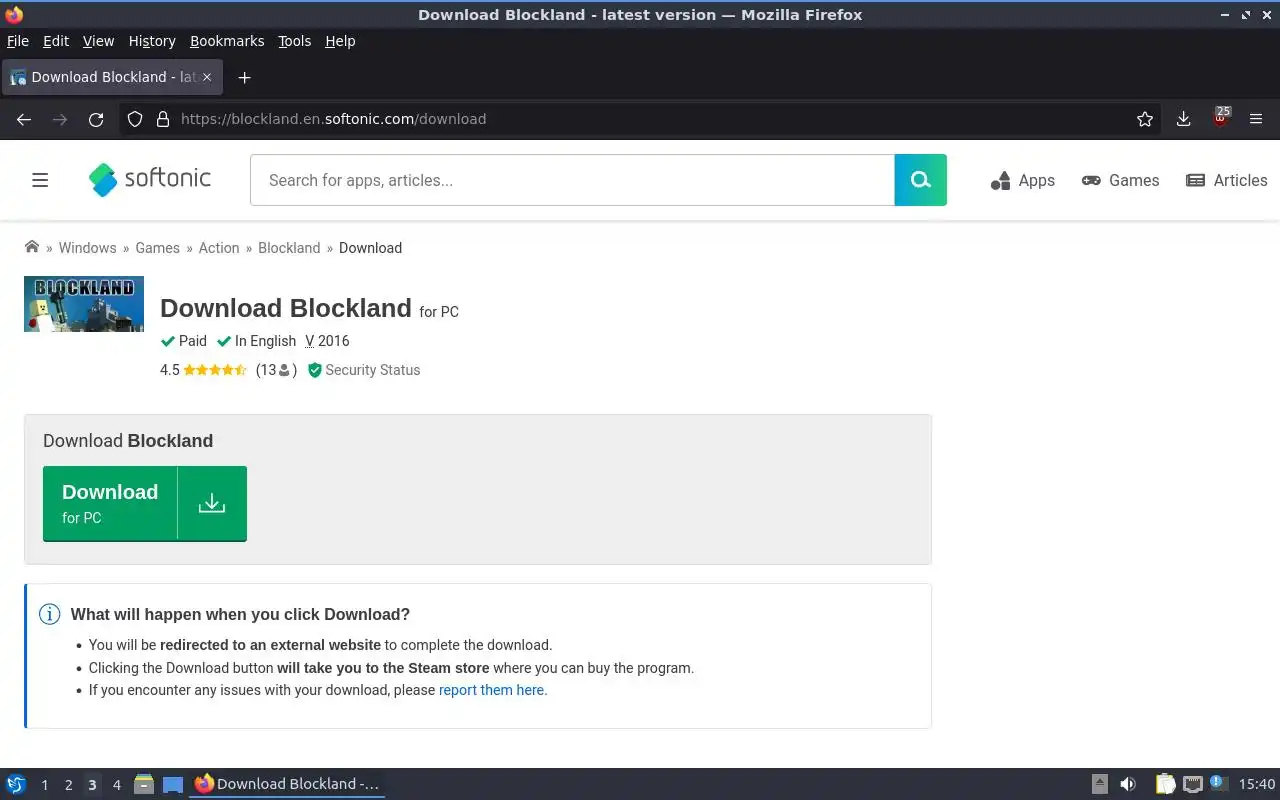Open the History menu
This screenshot has height=800, width=1280.
click(152, 41)
